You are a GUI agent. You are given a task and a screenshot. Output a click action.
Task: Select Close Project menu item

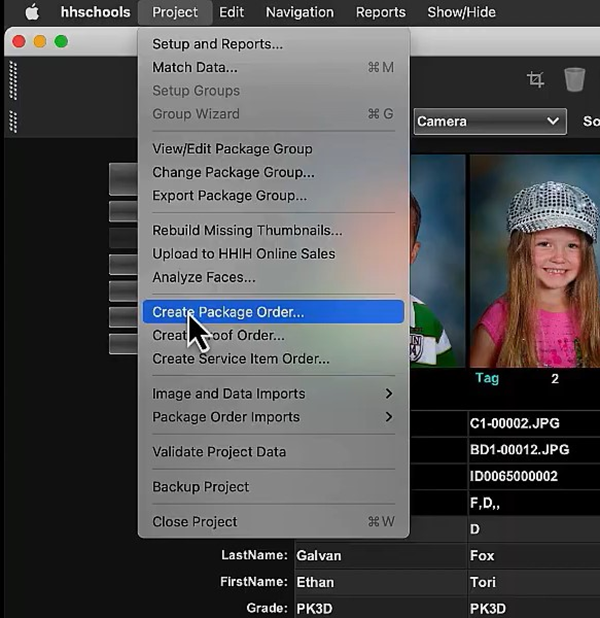pyautogui.click(x=273, y=521)
